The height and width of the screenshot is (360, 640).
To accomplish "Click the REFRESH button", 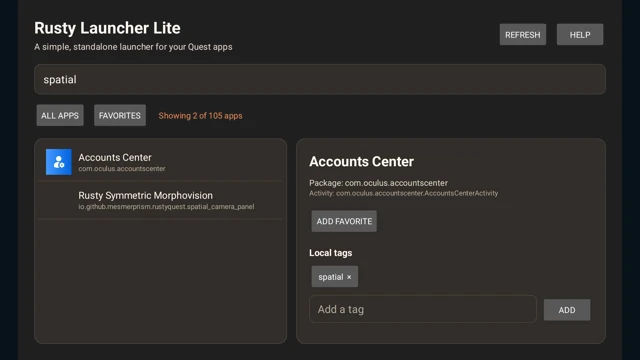I will click(522, 35).
